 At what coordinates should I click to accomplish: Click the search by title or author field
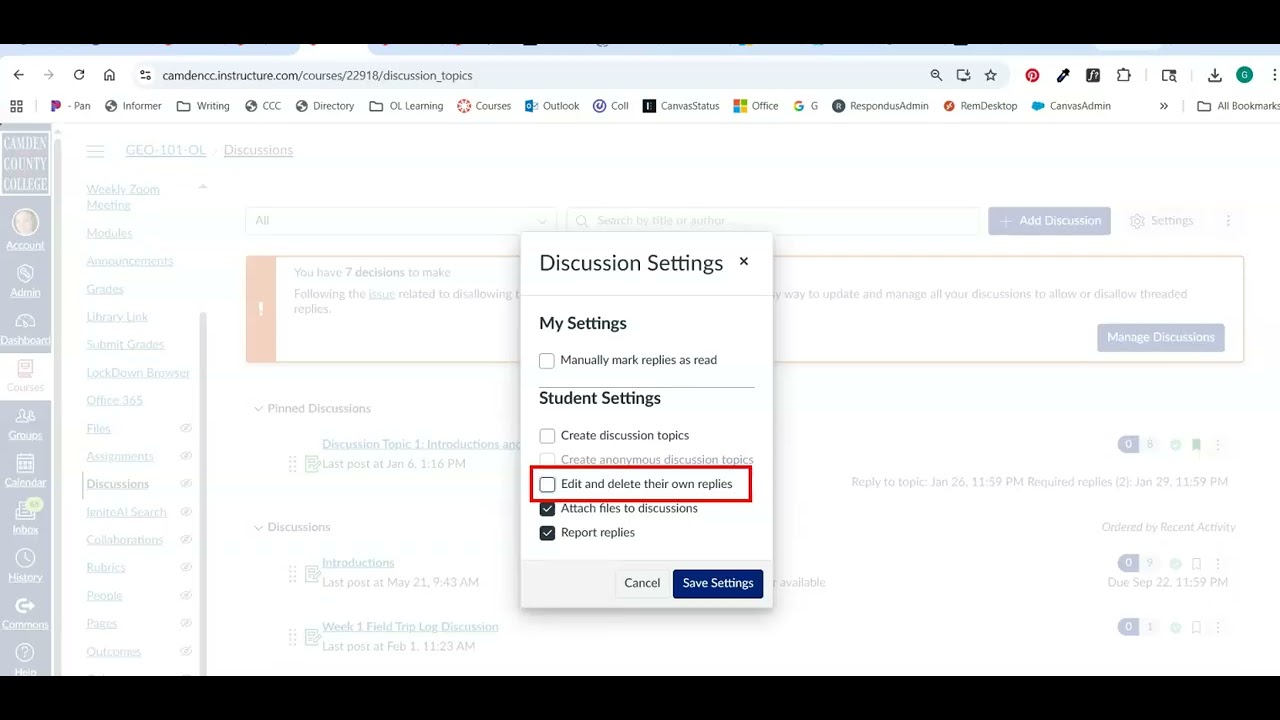coord(773,221)
